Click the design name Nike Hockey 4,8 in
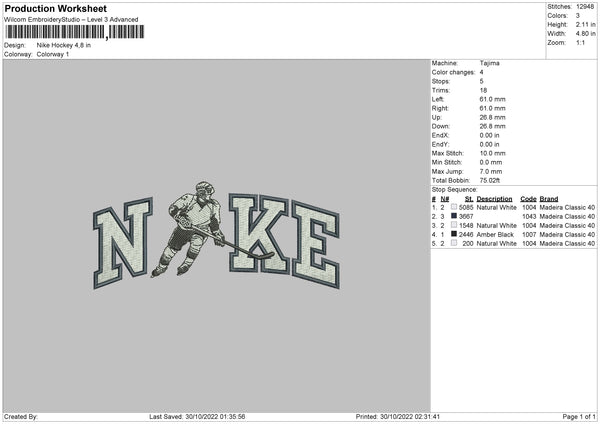Screen dimensions: 600x424 pyautogui.click(x=64, y=45)
